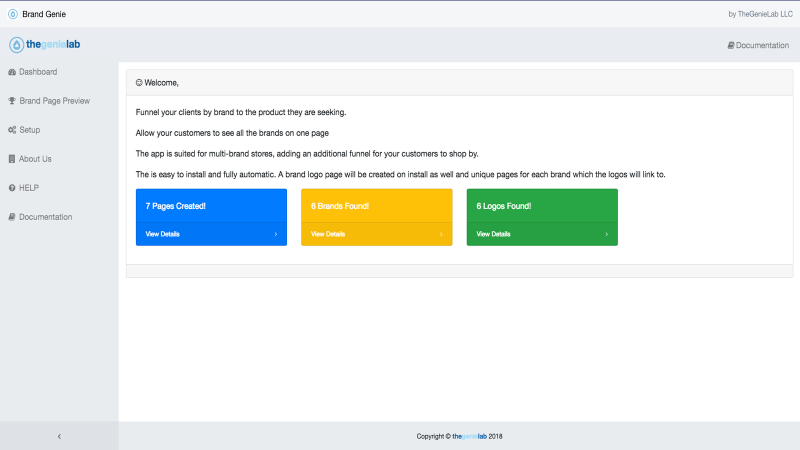Collapse the sidebar with the left chevron
Image resolution: width=800 pixels, height=450 pixels.
click(59, 436)
